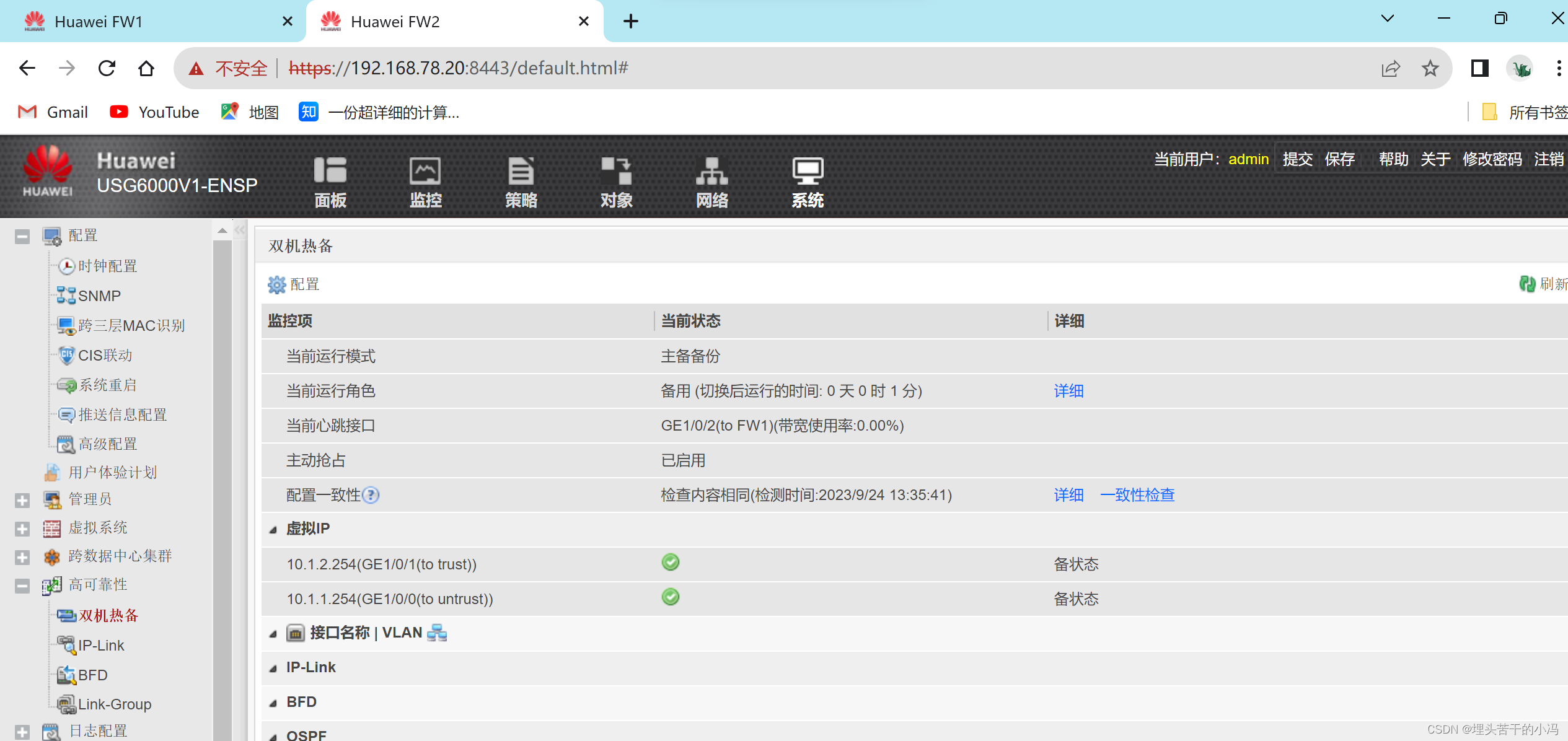Click the 一致性检查 link

[x=1137, y=495]
